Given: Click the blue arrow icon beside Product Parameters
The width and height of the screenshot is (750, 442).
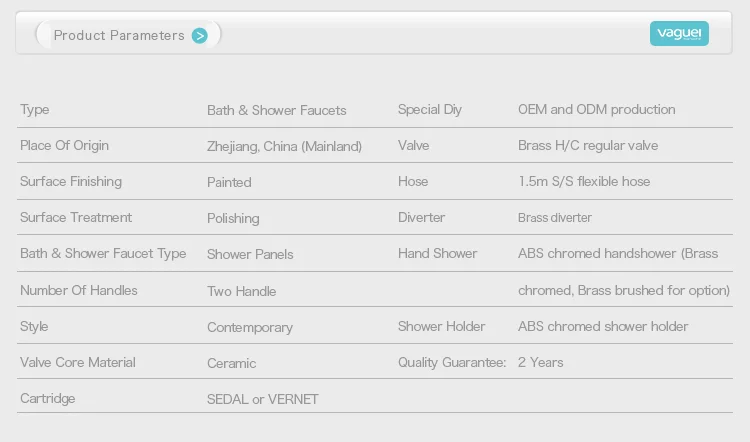Looking at the screenshot, I should point(200,36).
